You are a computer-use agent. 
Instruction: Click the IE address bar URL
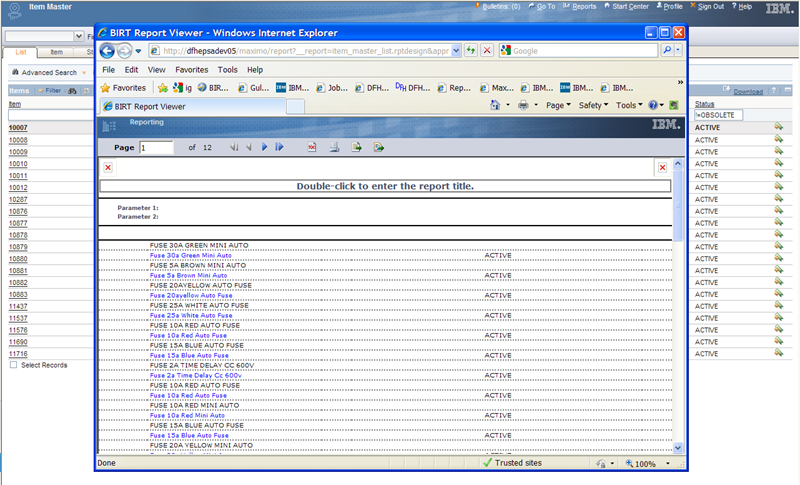[x=306, y=50]
